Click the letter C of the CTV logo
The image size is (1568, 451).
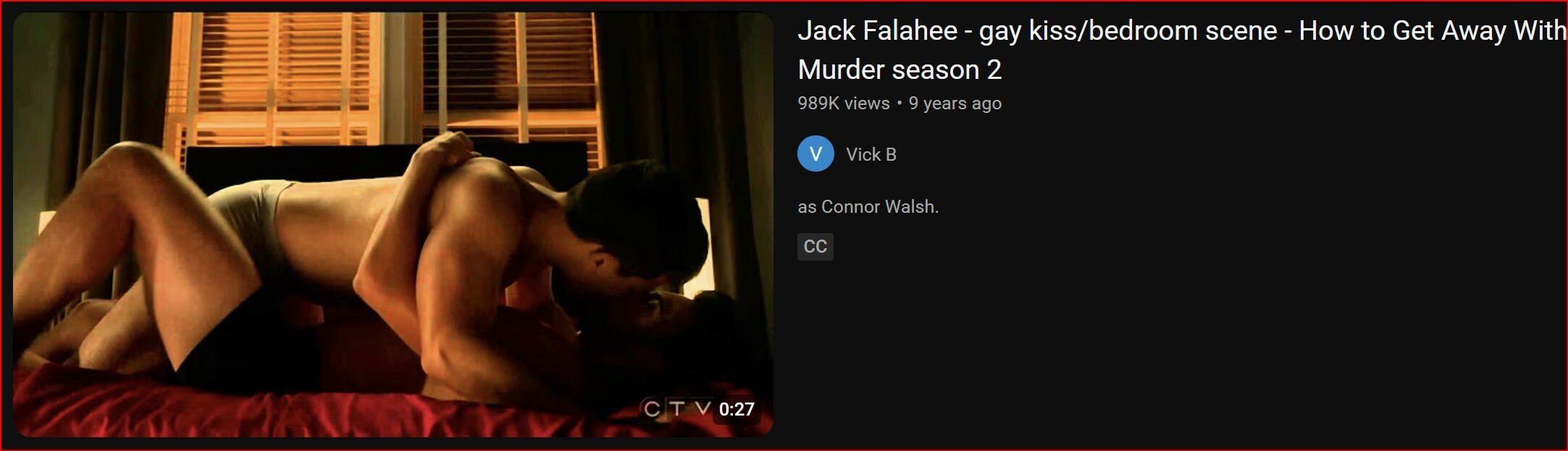pos(652,409)
